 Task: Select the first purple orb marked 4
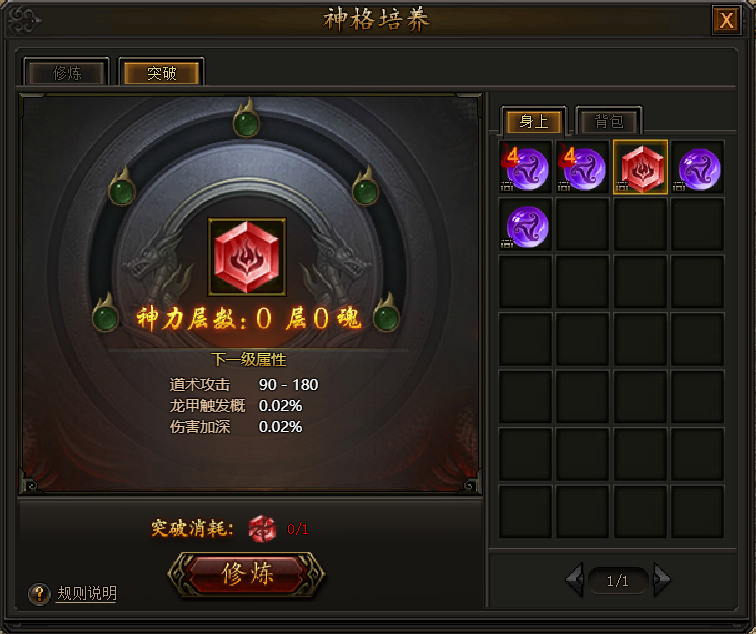(526, 167)
